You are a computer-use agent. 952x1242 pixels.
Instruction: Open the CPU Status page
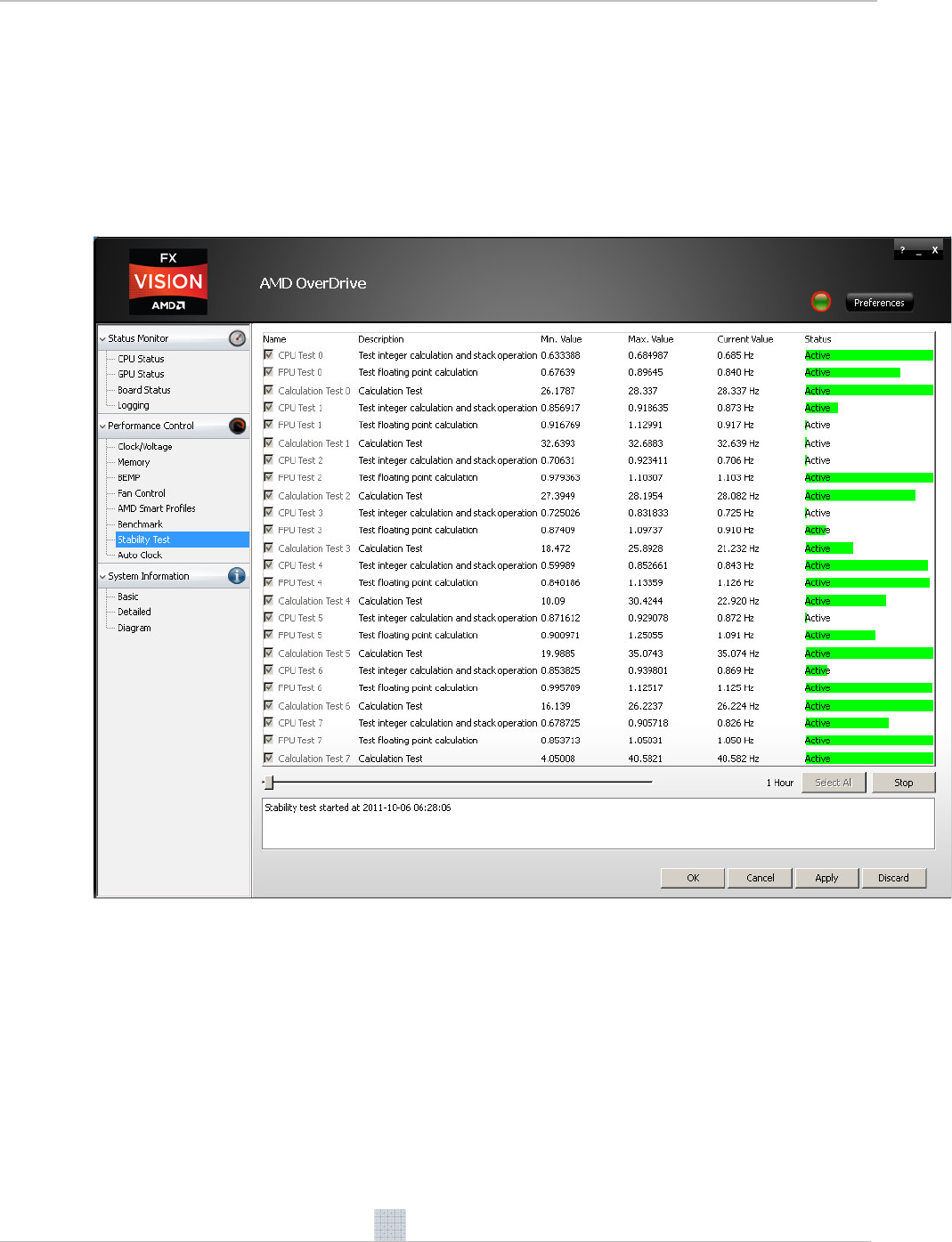[x=141, y=359]
